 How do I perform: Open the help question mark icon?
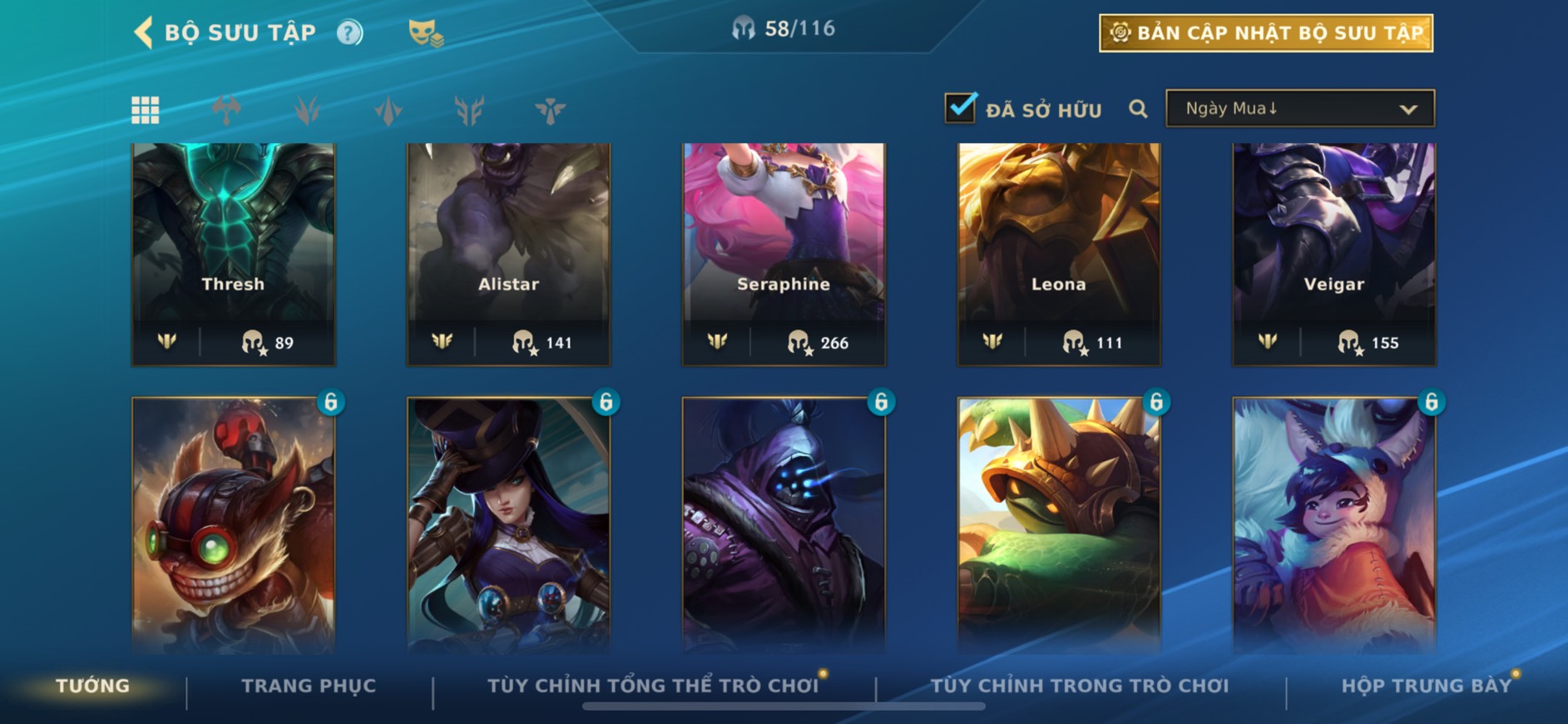(349, 32)
